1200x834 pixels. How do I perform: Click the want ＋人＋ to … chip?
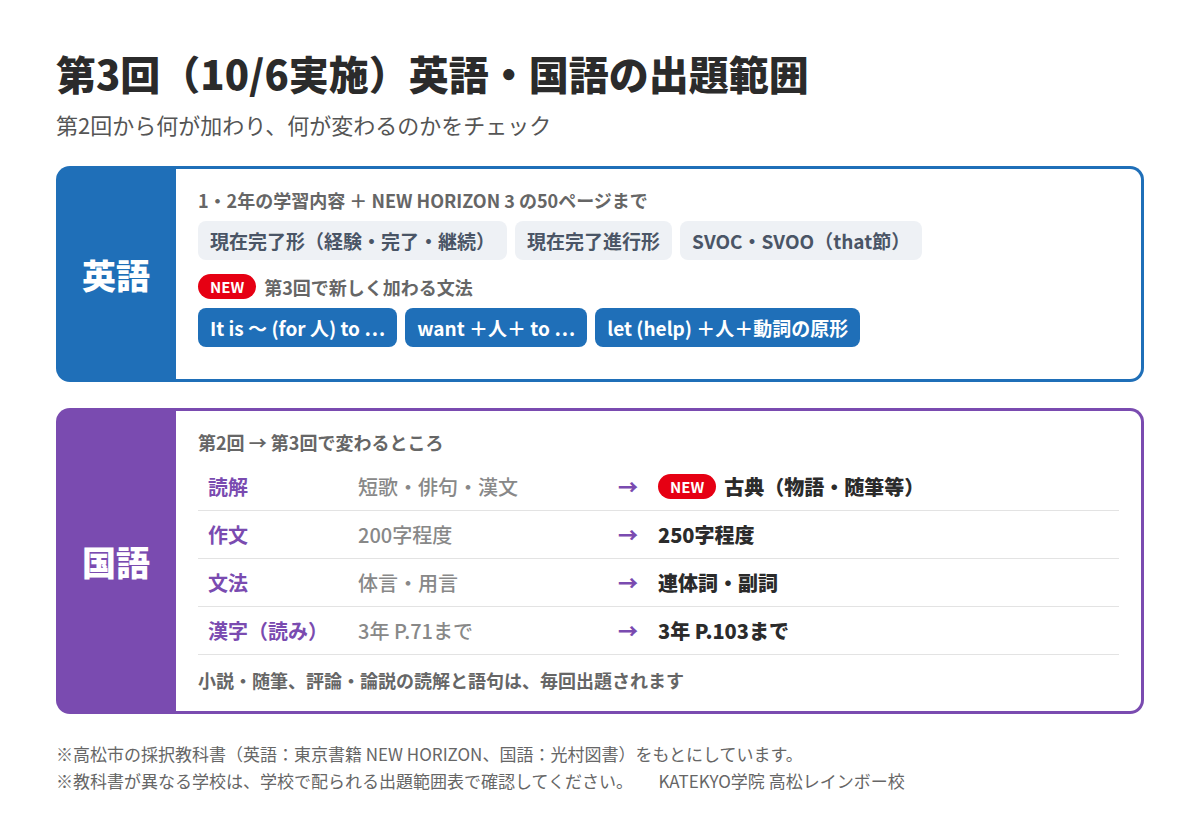coord(496,328)
